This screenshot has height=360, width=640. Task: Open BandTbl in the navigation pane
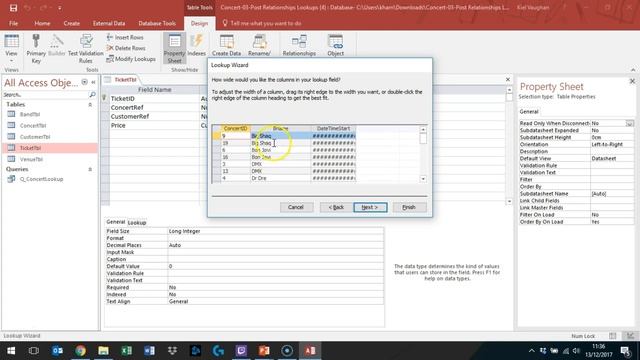click(x=30, y=114)
